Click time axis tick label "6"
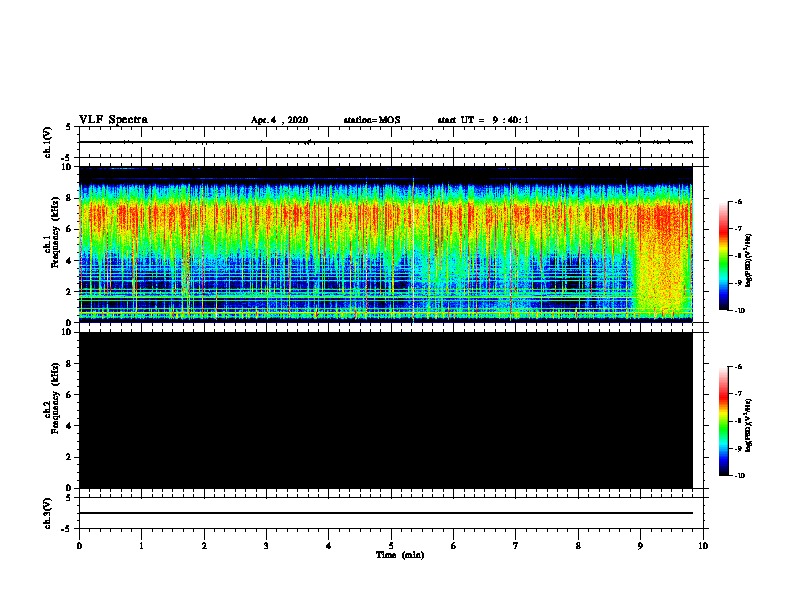The height and width of the screenshot is (612, 792). tap(453, 546)
